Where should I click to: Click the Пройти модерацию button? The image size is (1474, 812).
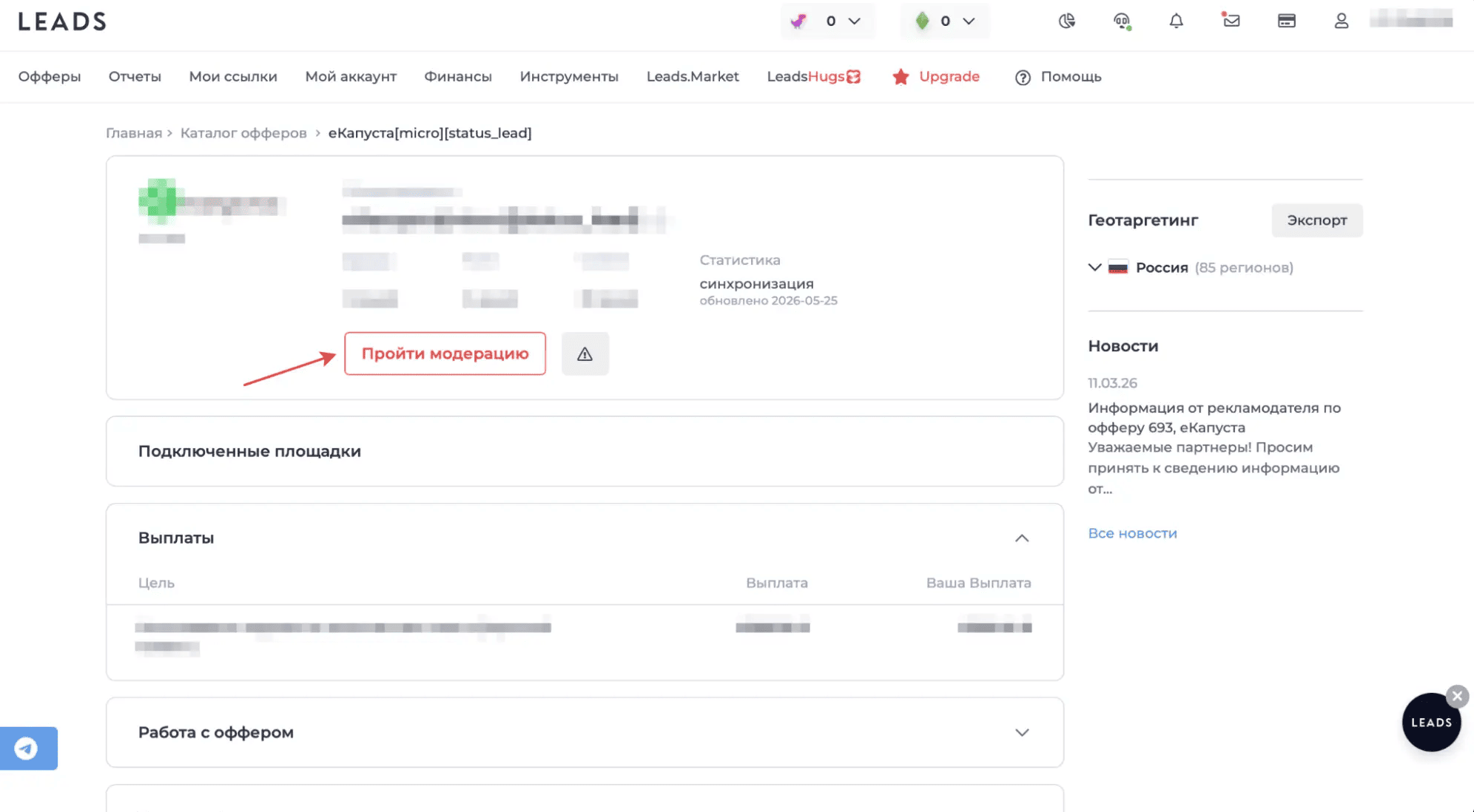(445, 354)
